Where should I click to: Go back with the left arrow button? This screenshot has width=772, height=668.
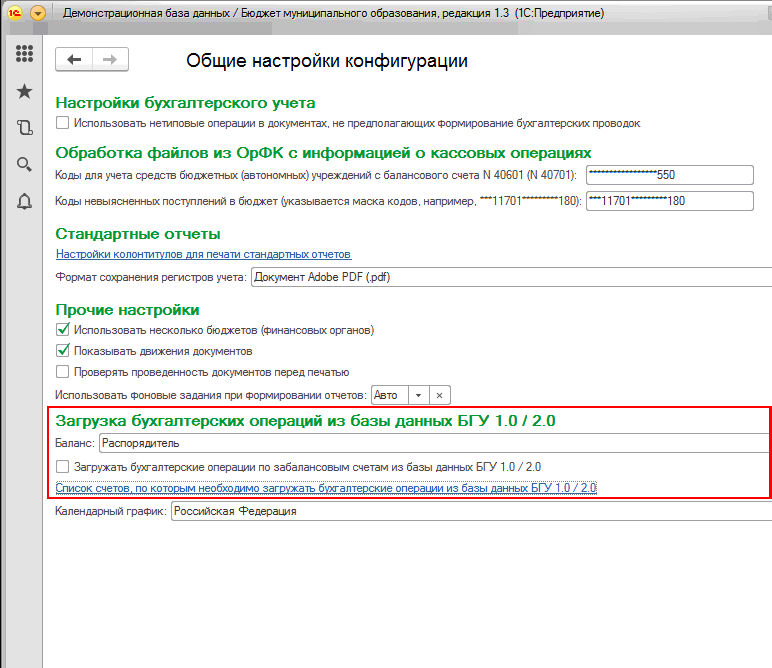74,60
